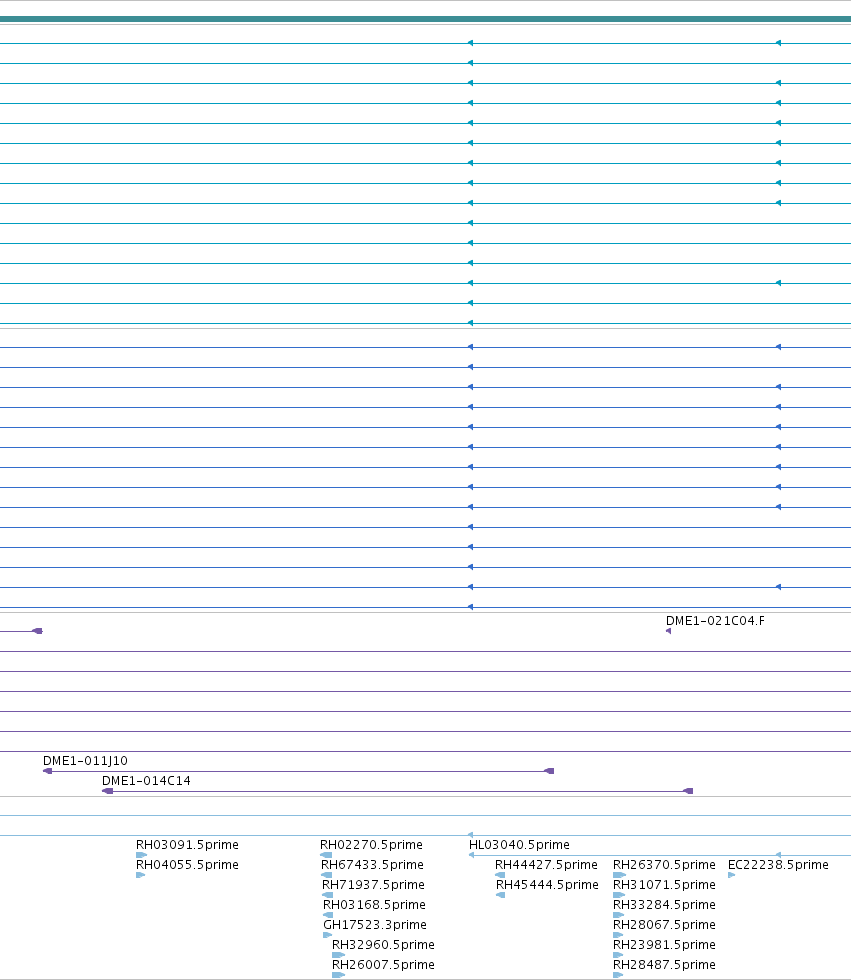Viewport: 851px width, 980px height.
Task: Click the right end box of DME1-014C14
Action: (689, 791)
